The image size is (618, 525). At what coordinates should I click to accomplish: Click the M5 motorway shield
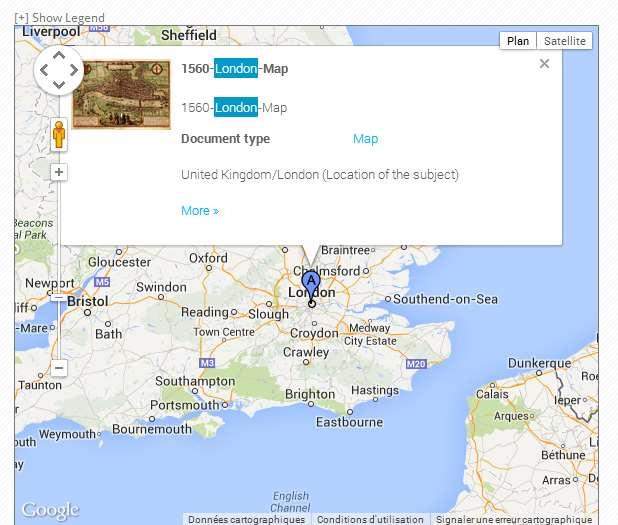point(102,282)
